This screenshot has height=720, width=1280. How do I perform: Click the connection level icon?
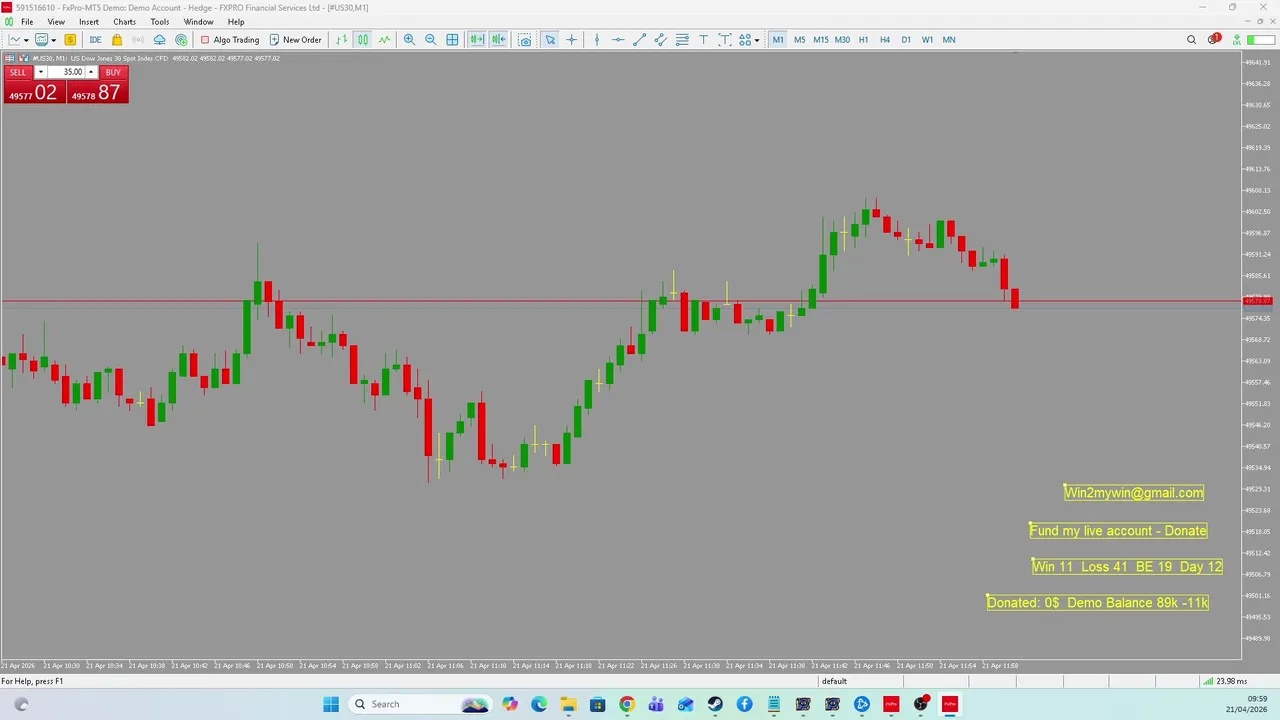coord(1237,40)
